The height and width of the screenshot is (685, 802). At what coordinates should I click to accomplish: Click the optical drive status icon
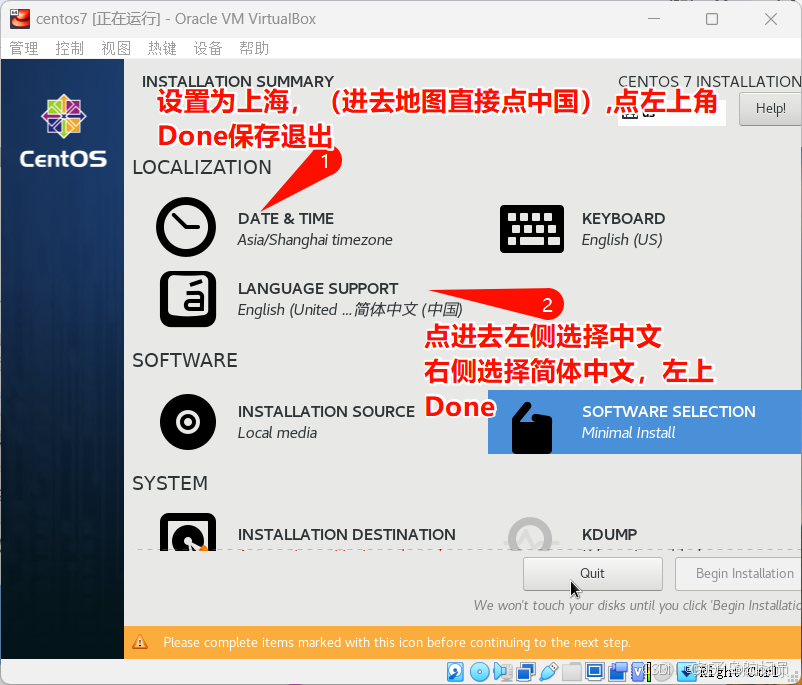tap(480, 671)
